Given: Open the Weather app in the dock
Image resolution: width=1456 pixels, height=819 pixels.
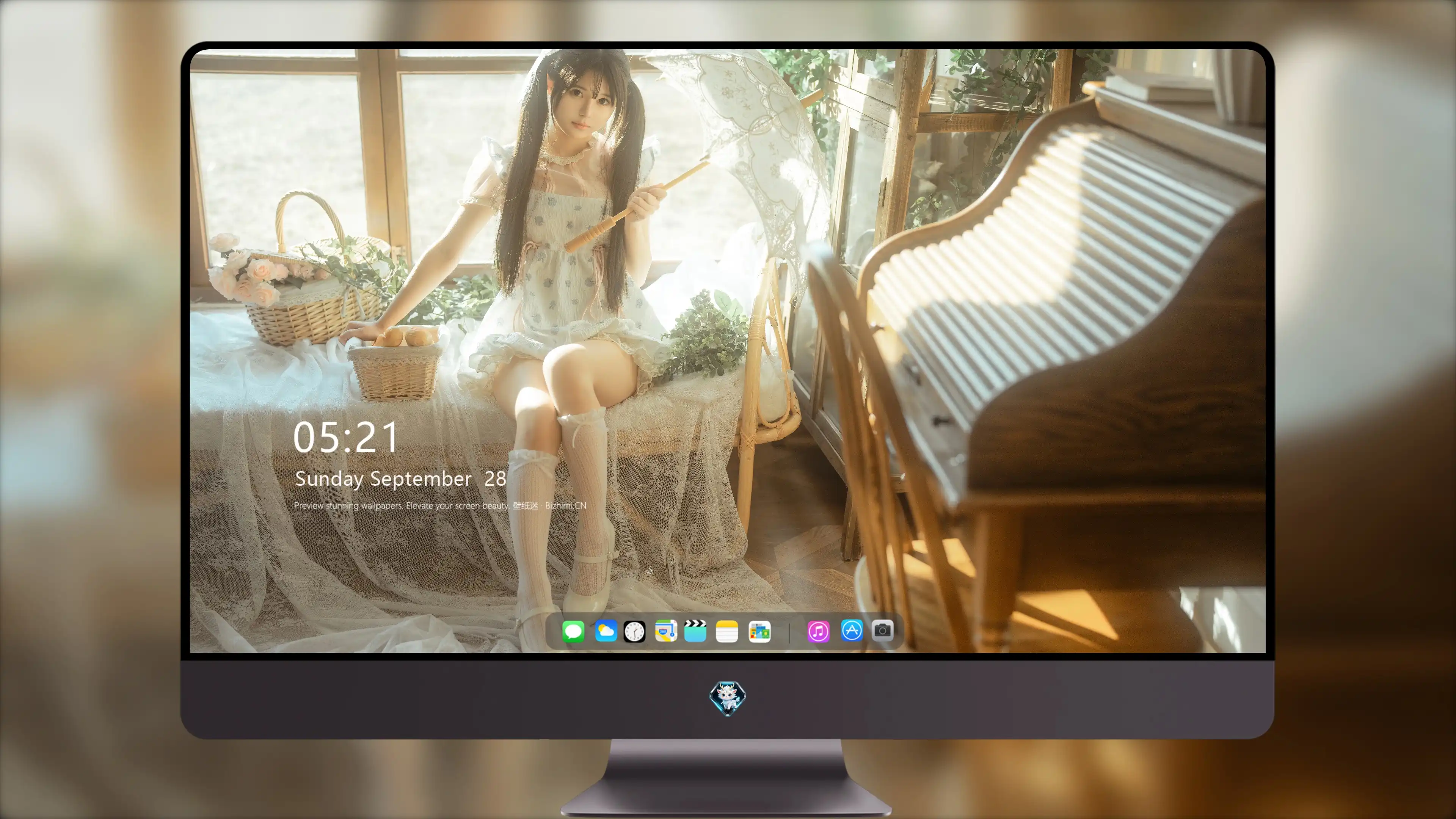Looking at the screenshot, I should click(x=606, y=631).
